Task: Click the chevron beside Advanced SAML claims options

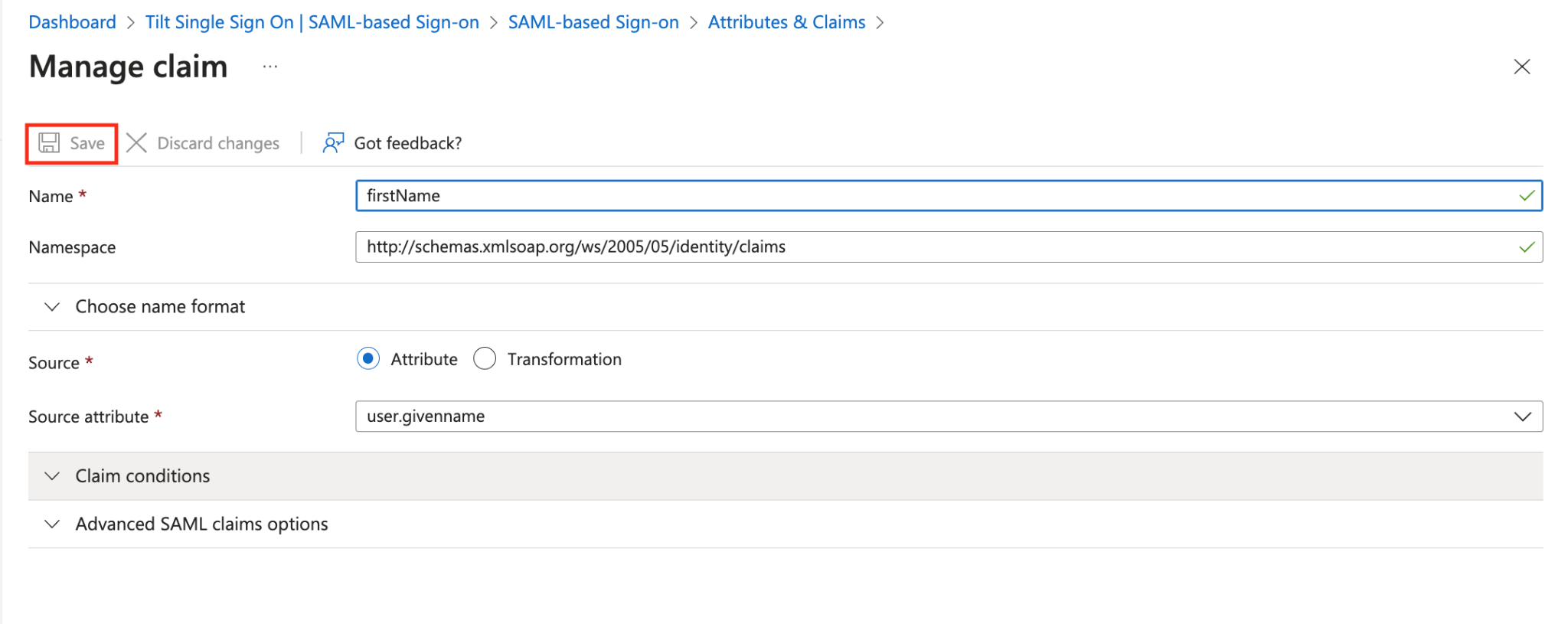Action: [52, 524]
